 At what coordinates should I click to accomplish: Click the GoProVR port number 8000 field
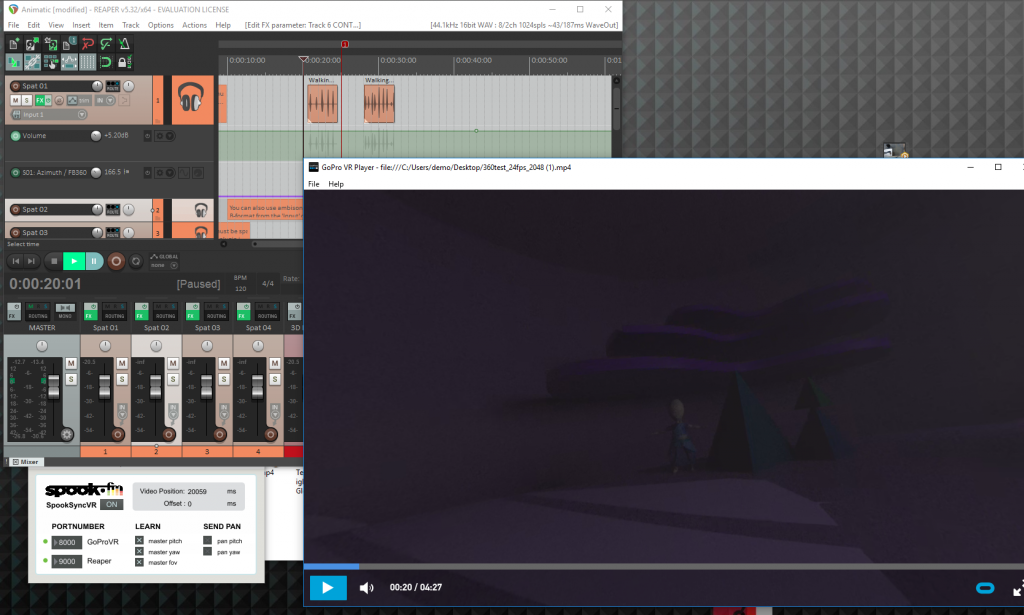point(67,543)
